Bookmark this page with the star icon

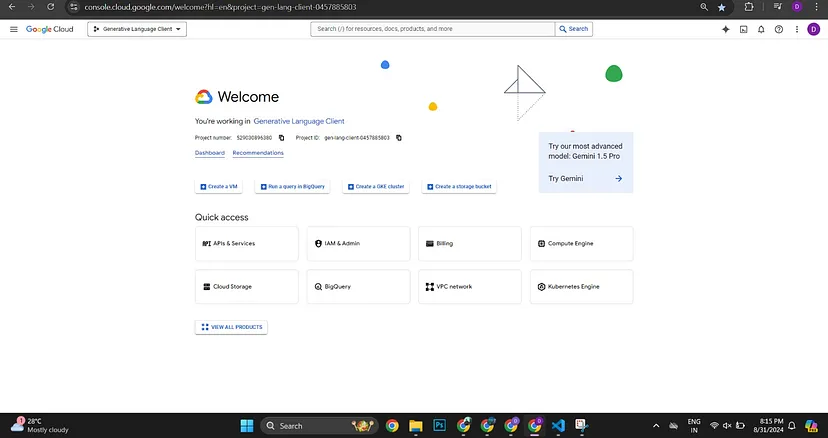(721, 7)
